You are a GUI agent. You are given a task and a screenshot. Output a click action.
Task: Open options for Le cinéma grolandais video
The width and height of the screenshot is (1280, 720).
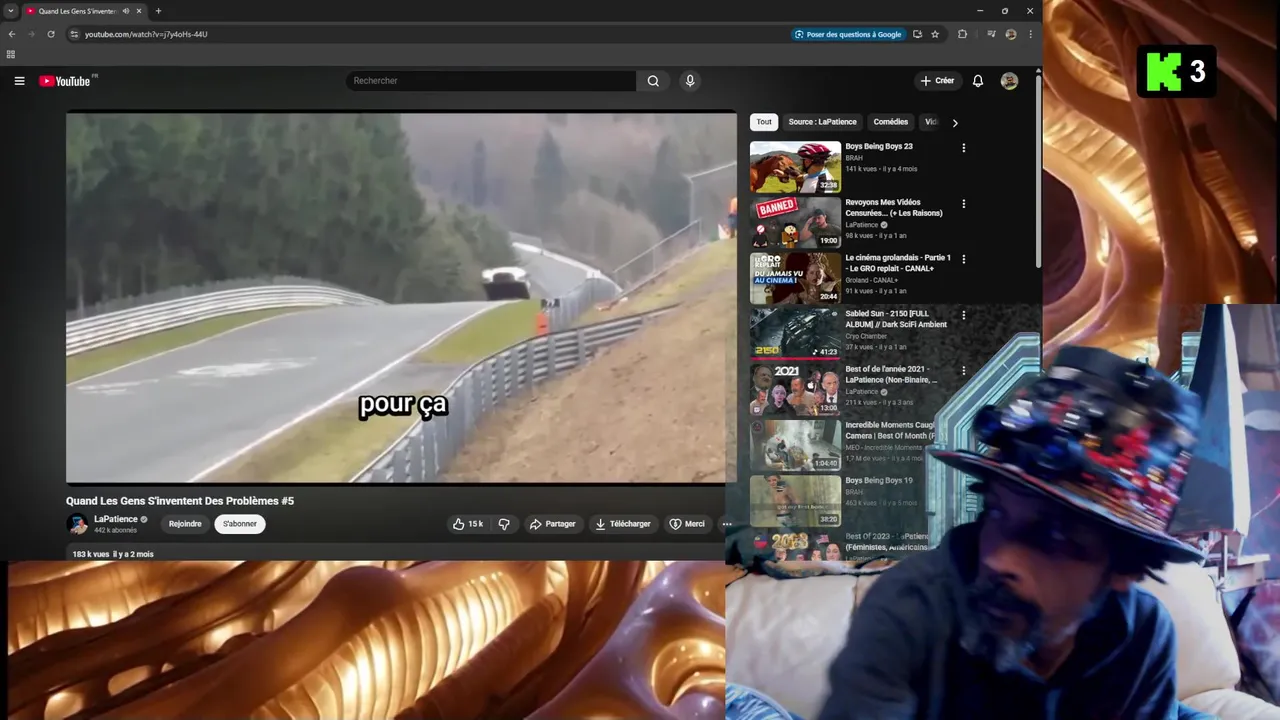coord(964,259)
